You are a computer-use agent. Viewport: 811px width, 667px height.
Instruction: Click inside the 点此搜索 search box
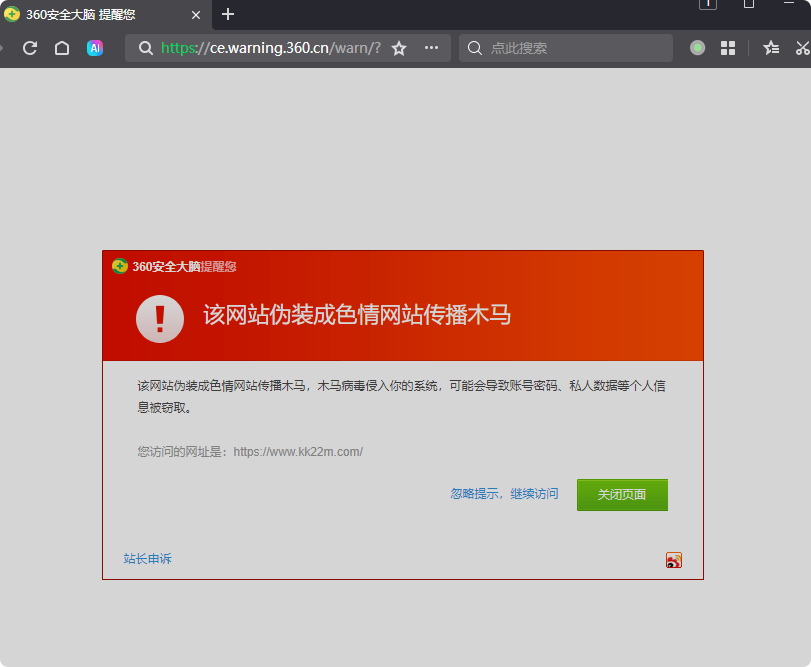[565, 47]
